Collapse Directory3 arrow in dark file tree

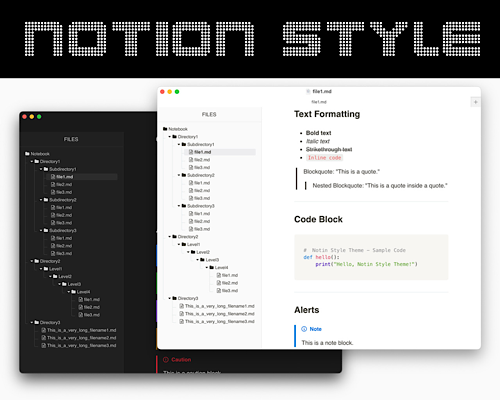32,322
